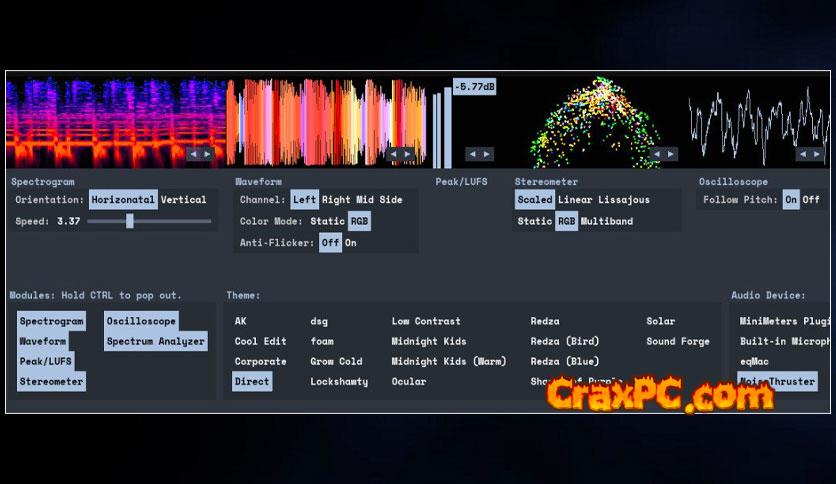Set Waveform color mode to RGB
Image resolution: width=836 pixels, height=484 pixels.
pos(359,221)
